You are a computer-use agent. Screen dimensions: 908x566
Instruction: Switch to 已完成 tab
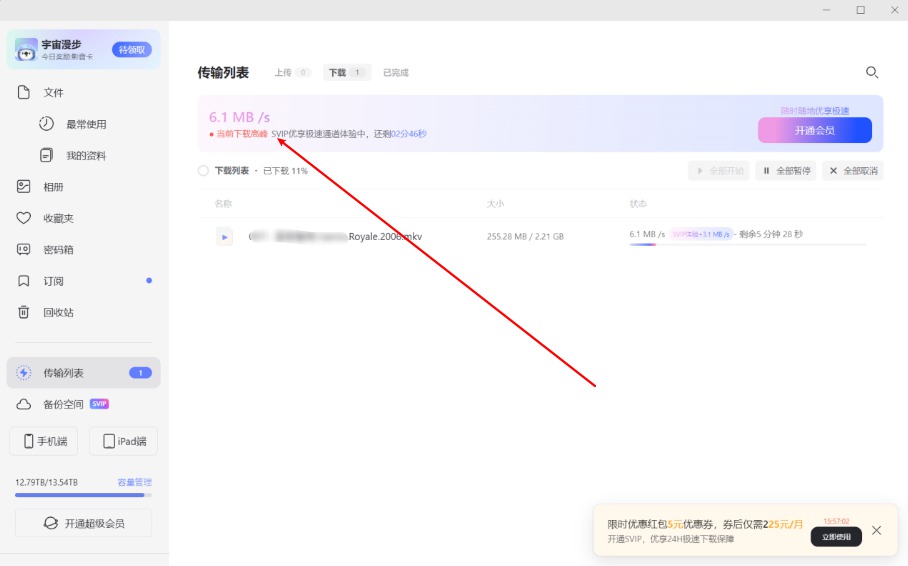[396, 73]
